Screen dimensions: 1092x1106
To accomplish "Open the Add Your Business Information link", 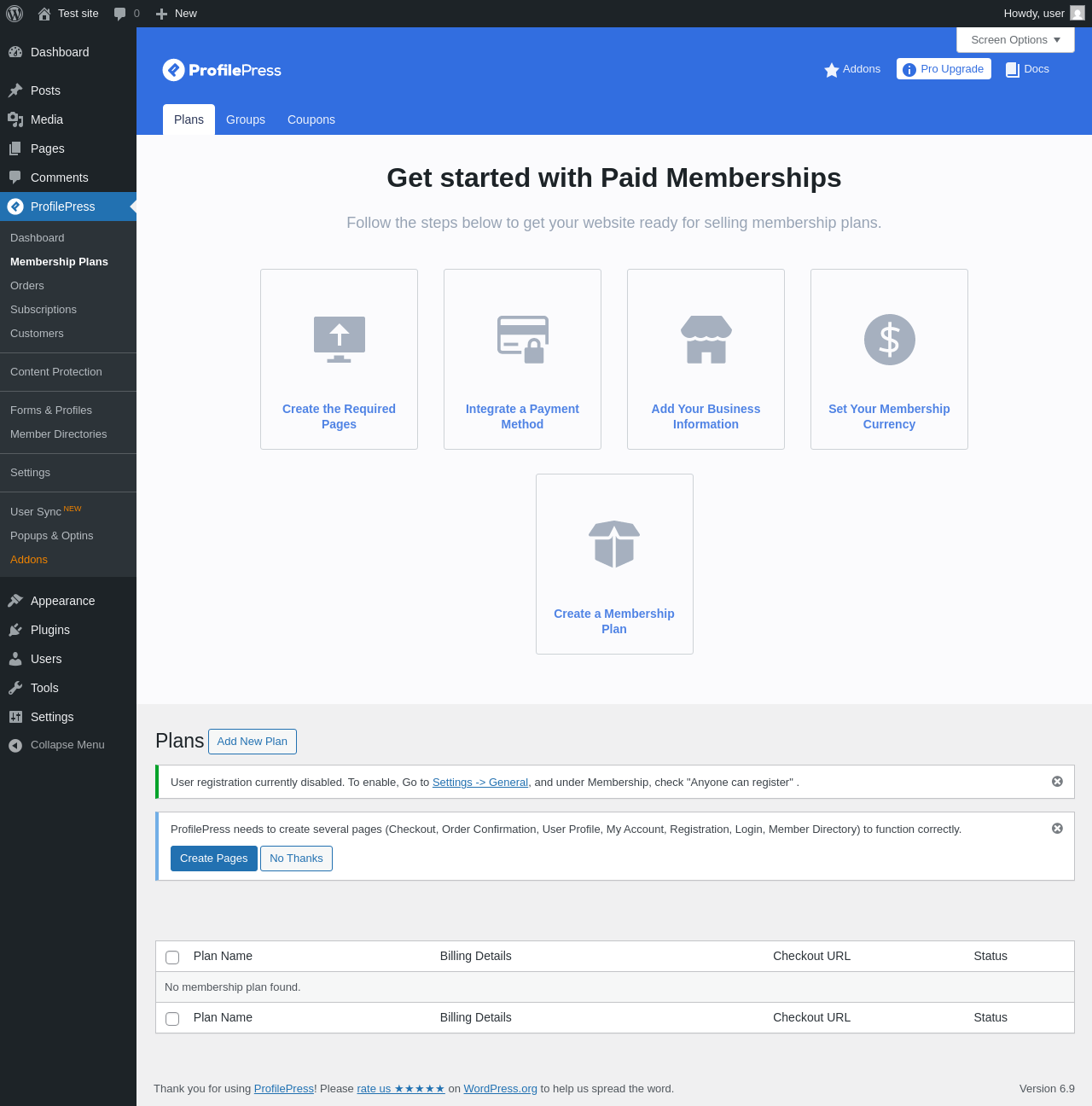I will click(706, 416).
